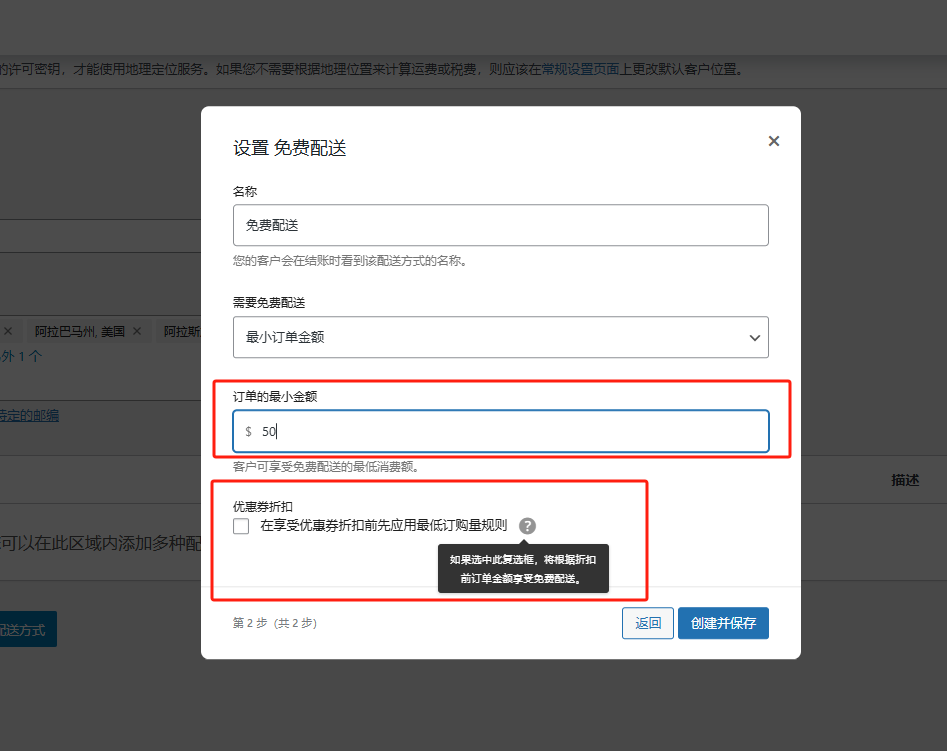Click the leftmost tag removal × icon
Screen dimensions: 947x751
[x=8, y=331]
